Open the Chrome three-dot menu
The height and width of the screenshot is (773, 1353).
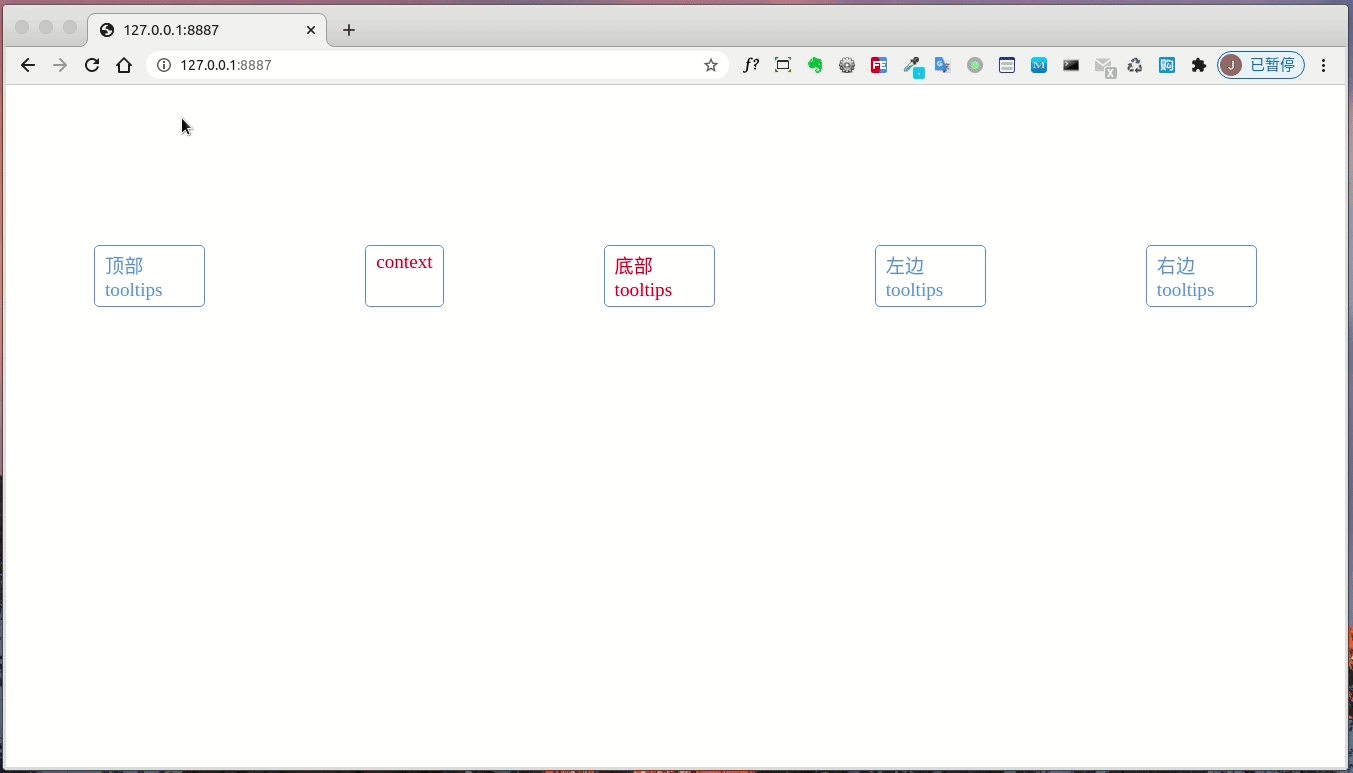pos(1323,64)
